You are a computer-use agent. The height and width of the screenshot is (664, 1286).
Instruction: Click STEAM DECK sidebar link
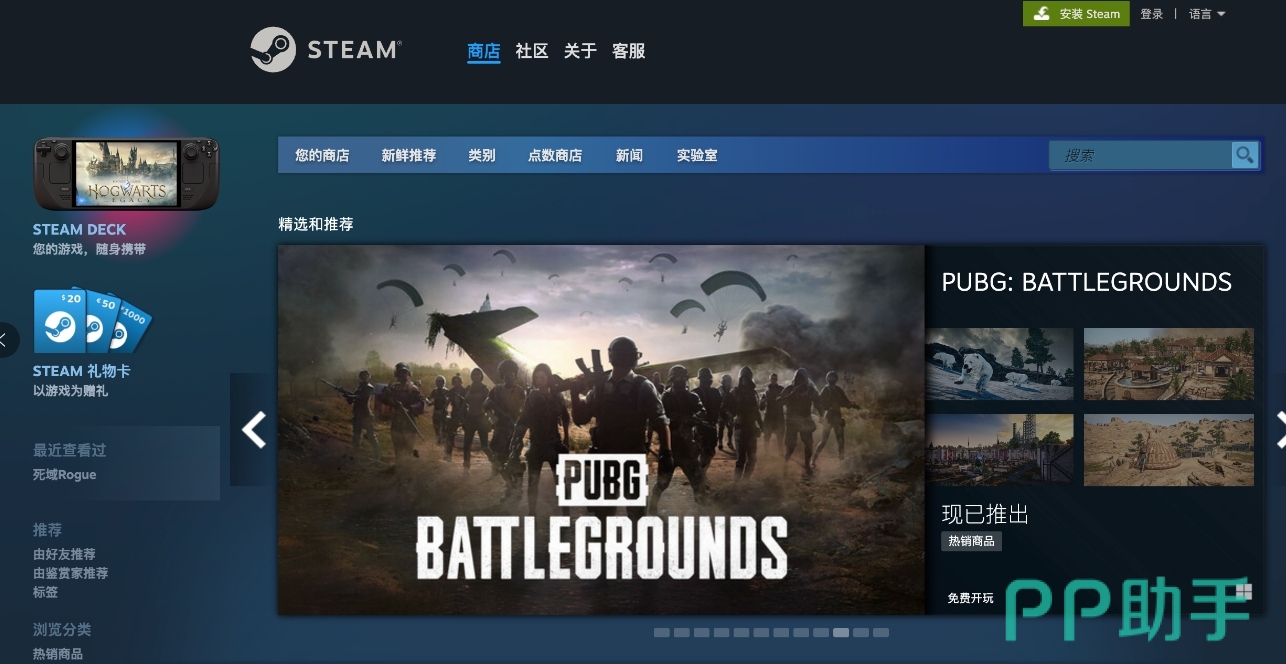(x=79, y=229)
